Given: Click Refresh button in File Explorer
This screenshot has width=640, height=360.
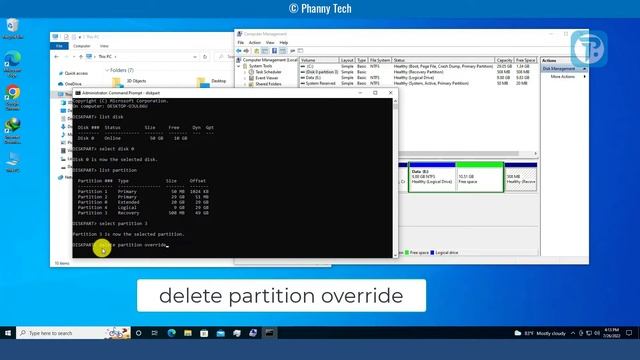Looking at the screenshot, I should pos(205,57).
